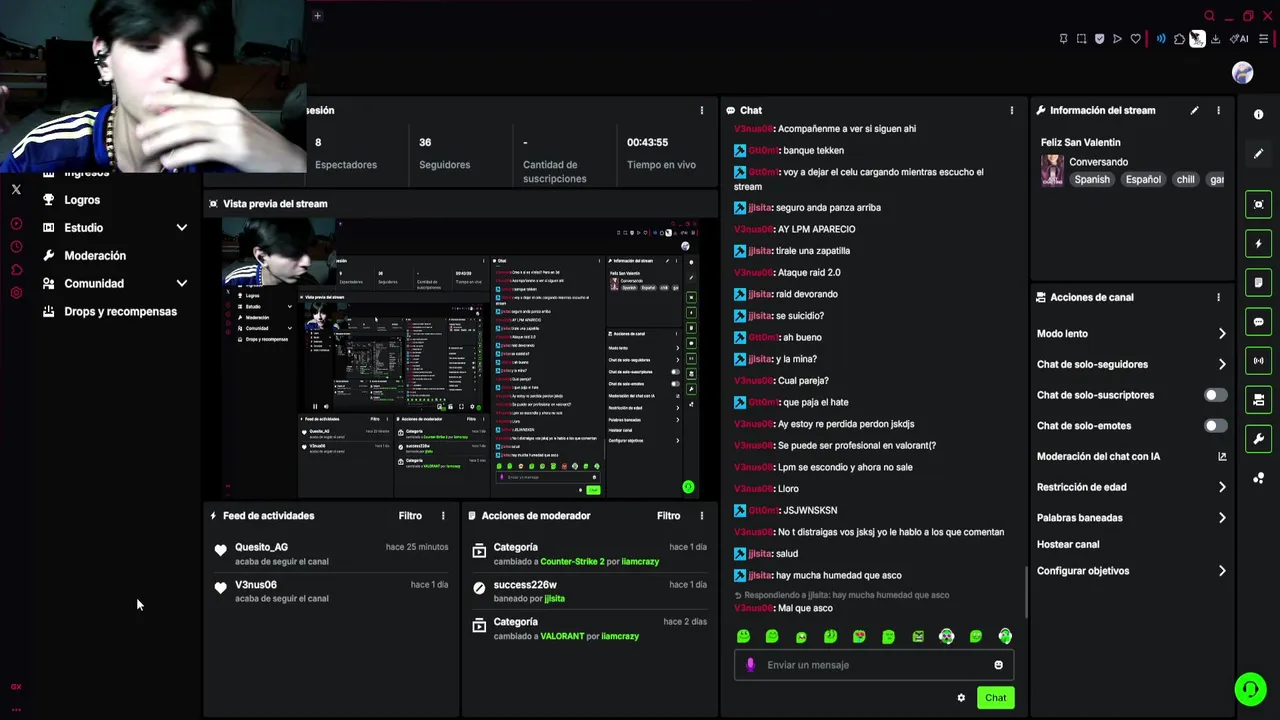Click the info icon in right rail
1280x720 pixels.
(x=1258, y=114)
